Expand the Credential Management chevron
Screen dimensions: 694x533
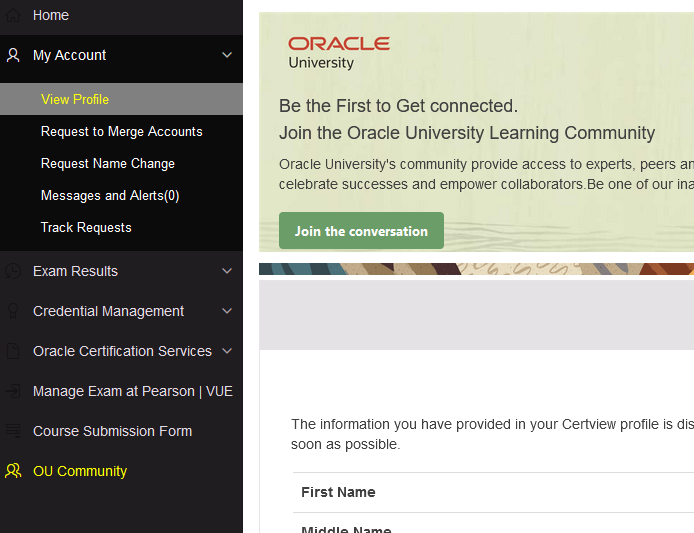[227, 311]
